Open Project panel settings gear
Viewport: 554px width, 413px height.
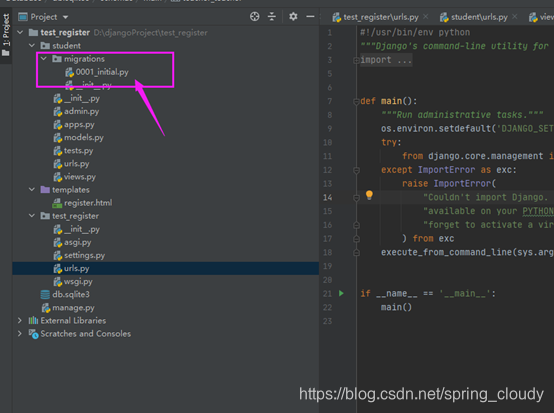[293, 17]
